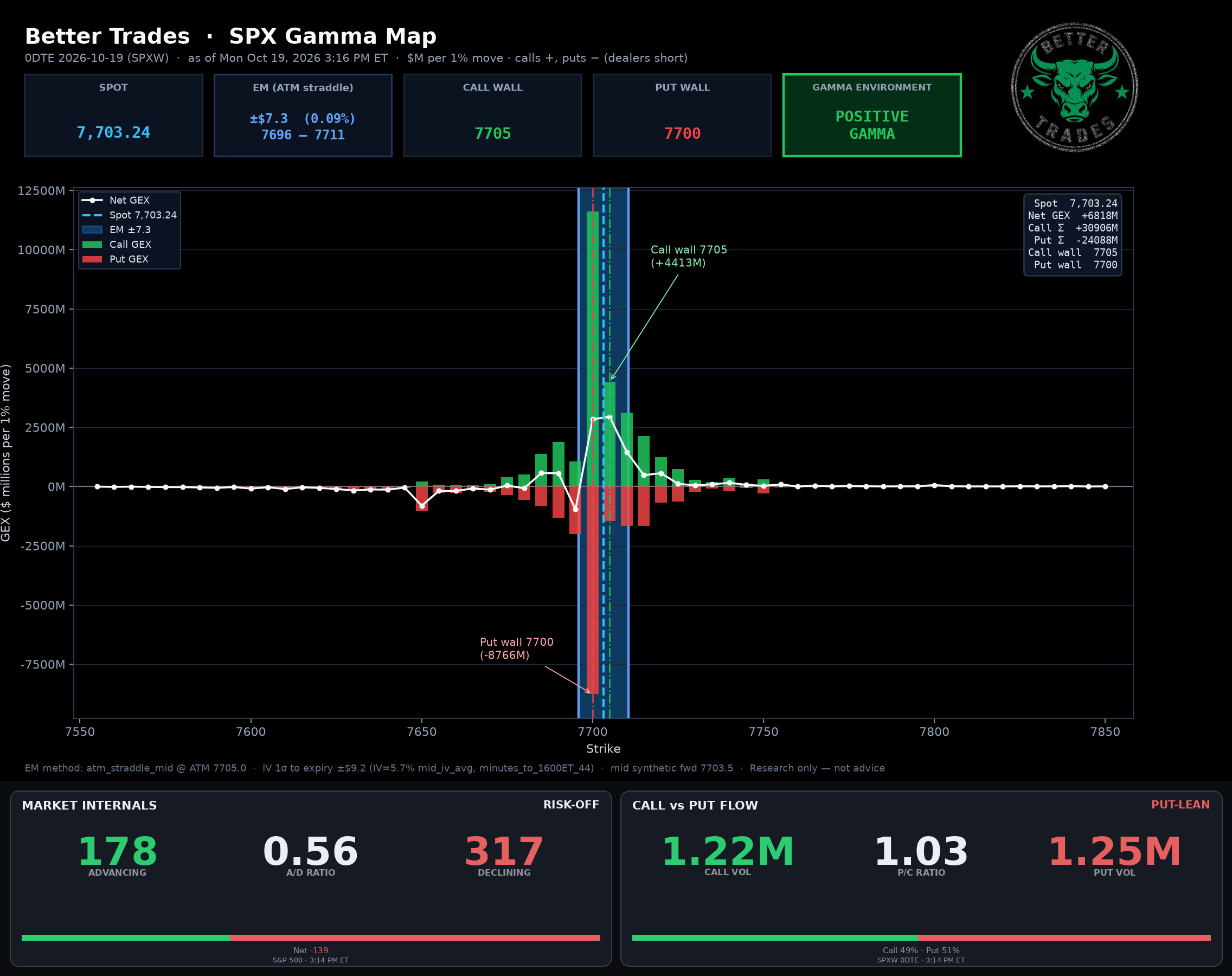Click the 'Call wall 7705 (+4413M)' annotation
Screen dimensions: 1232x976
pos(689,256)
